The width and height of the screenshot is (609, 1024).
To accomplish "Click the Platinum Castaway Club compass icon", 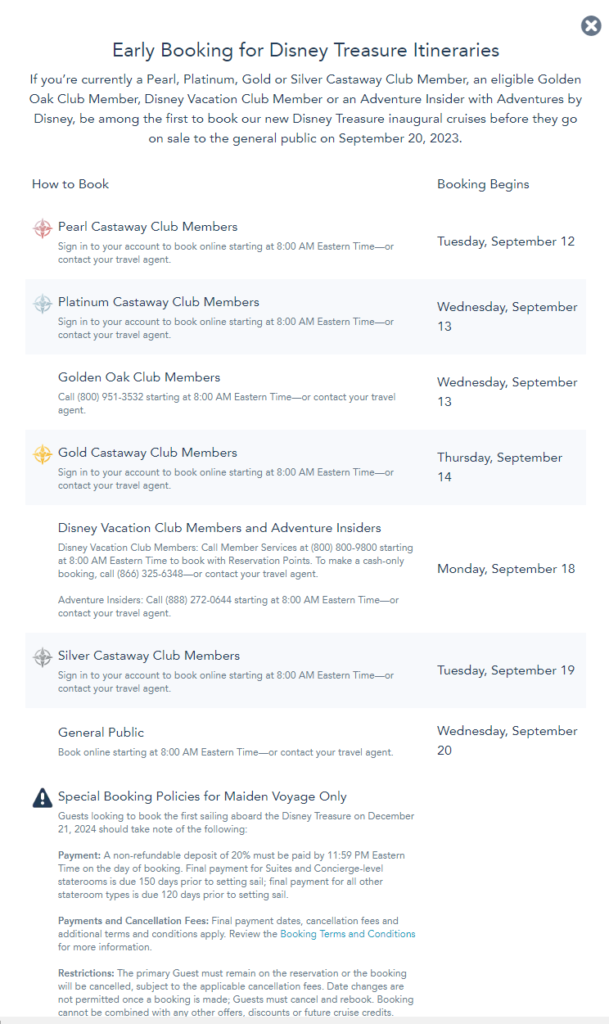I will point(42,303).
